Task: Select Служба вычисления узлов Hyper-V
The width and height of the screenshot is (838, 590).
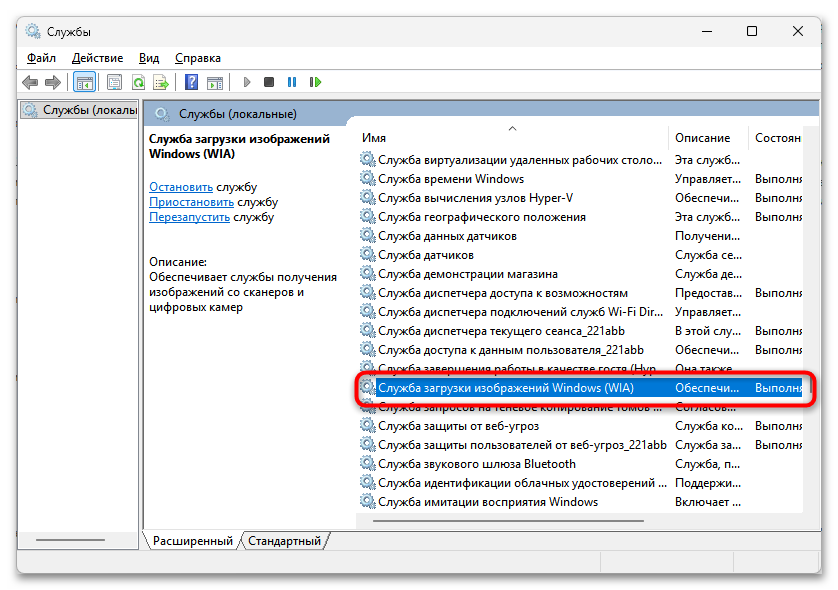Action: [580, 198]
